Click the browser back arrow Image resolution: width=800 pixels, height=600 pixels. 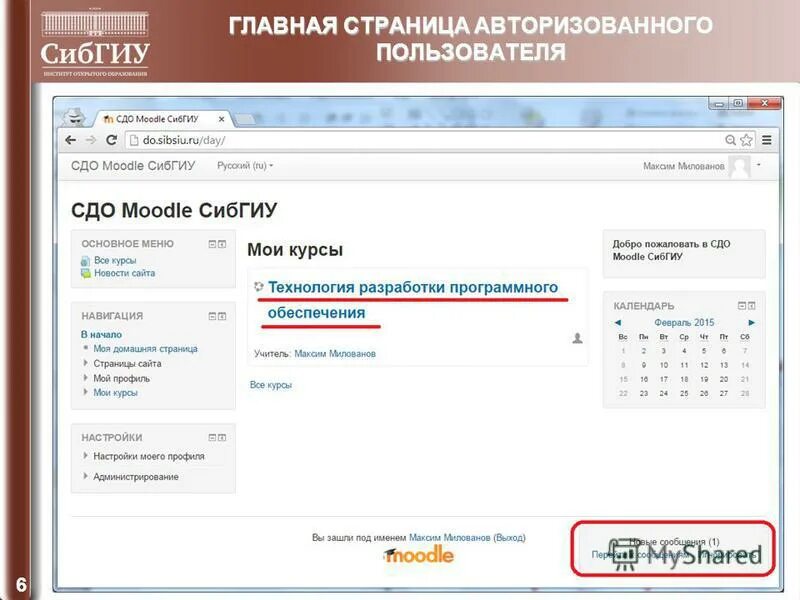(69, 139)
